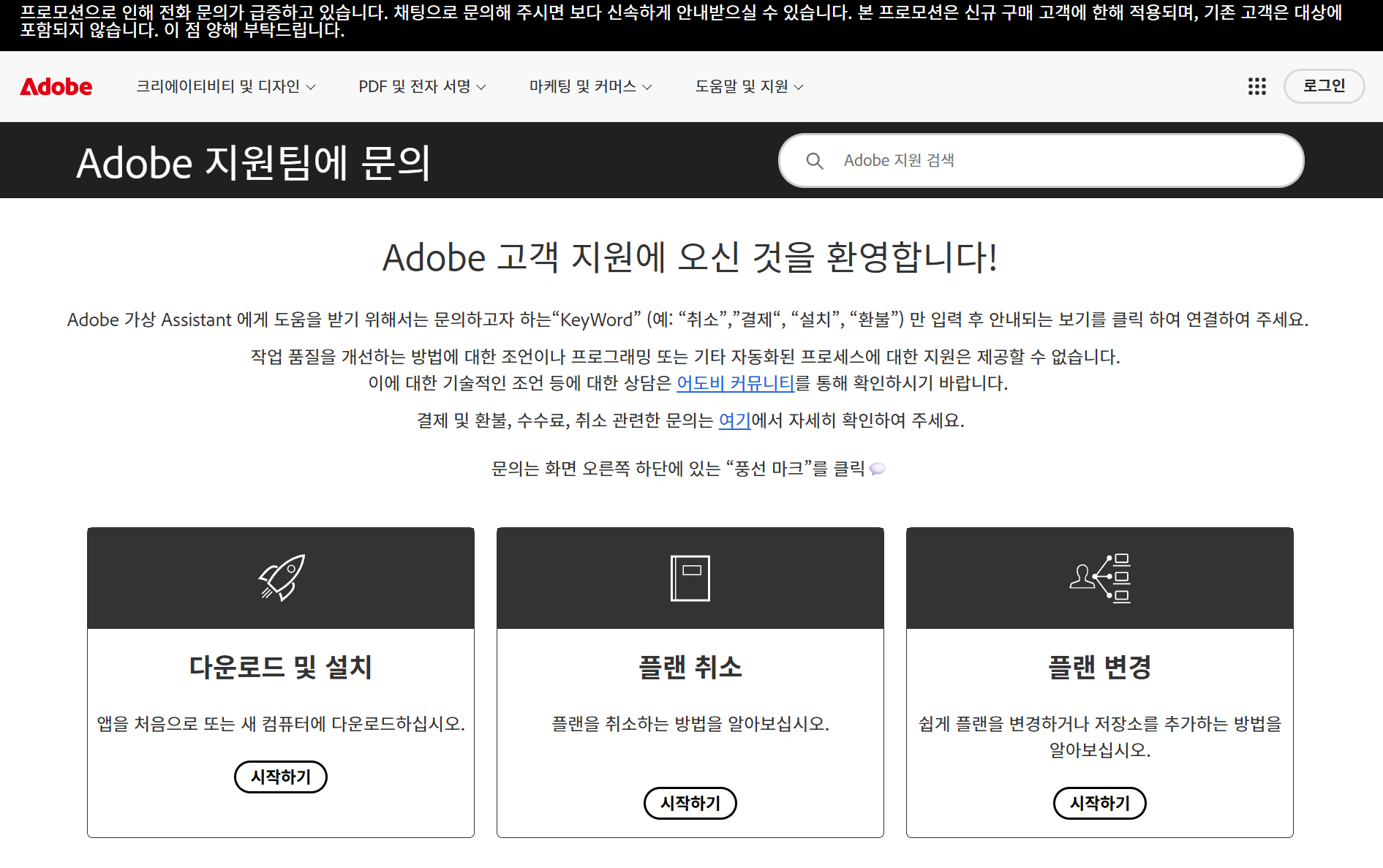
Task: Click 시작하기 under 플랜 변경
Action: pyautogui.click(x=1100, y=803)
